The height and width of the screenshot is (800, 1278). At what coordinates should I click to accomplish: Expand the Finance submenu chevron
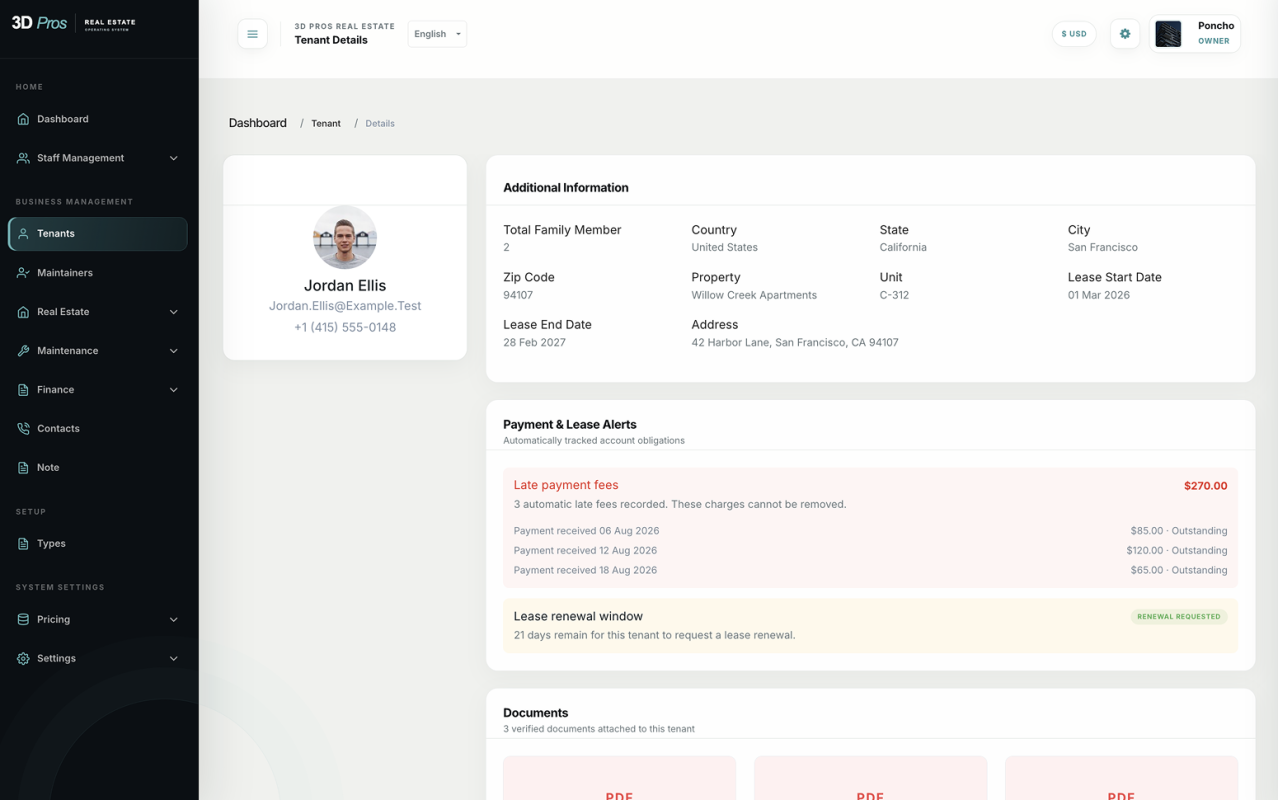tap(174, 390)
